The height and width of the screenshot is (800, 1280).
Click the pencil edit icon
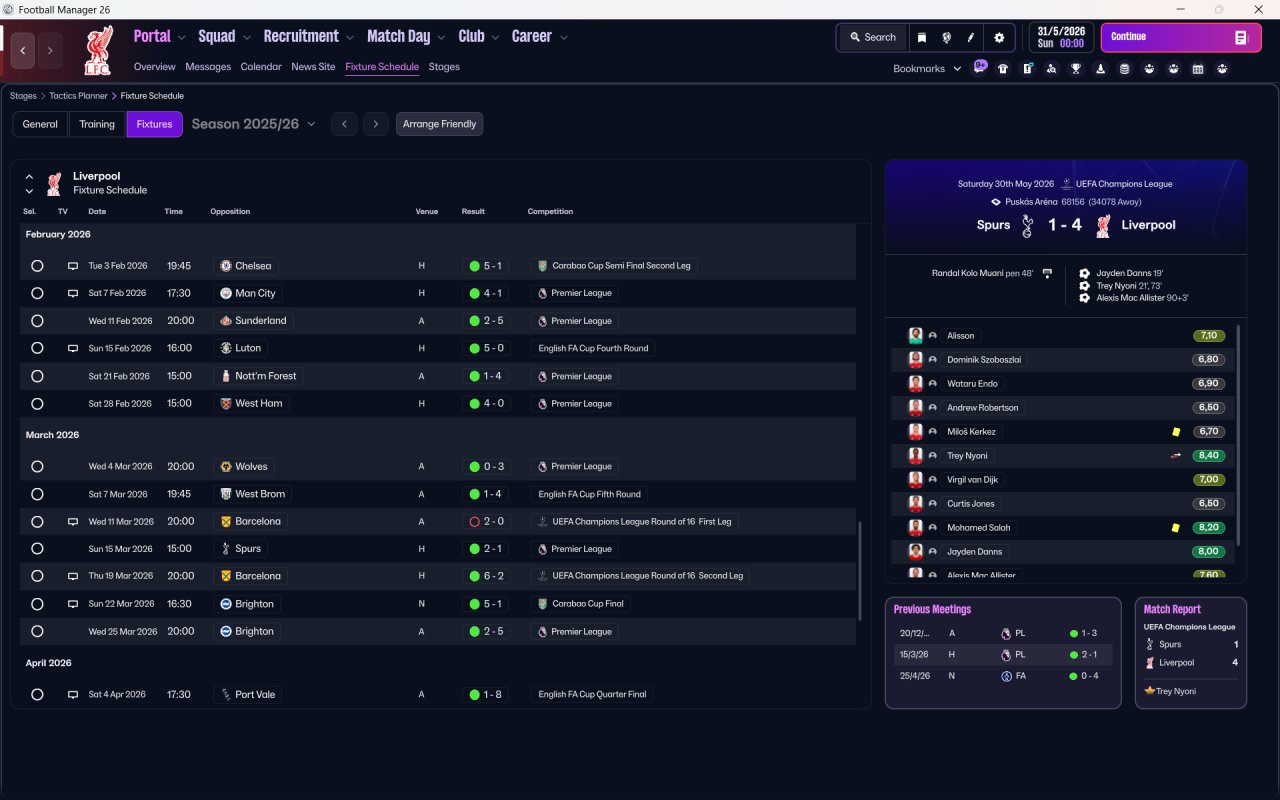[x=971, y=37]
